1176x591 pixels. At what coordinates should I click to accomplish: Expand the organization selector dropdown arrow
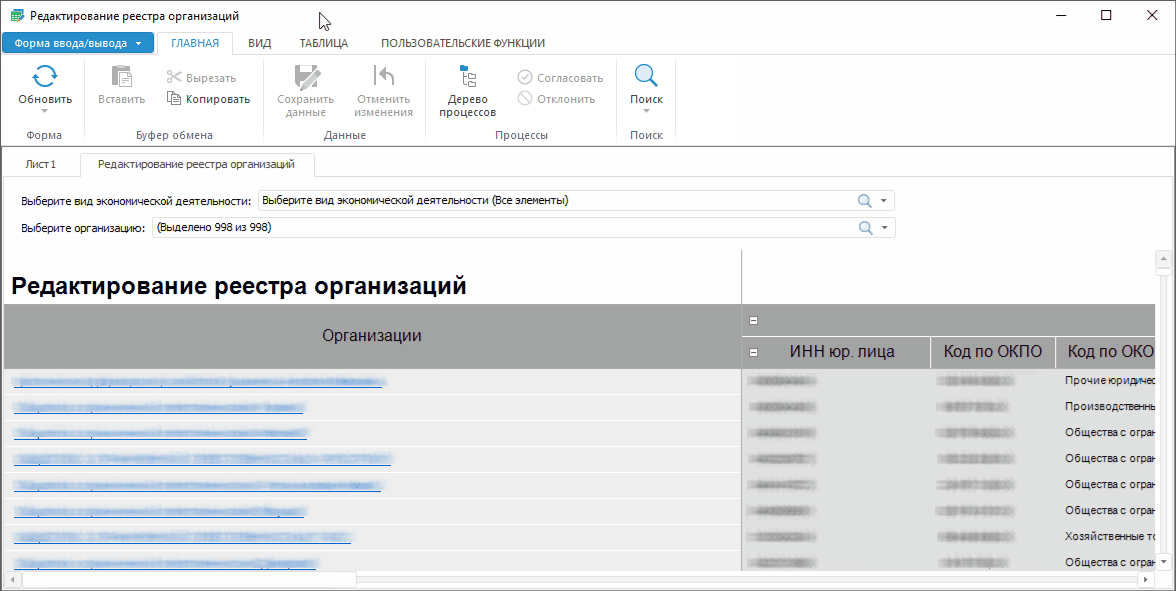click(x=885, y=228)
